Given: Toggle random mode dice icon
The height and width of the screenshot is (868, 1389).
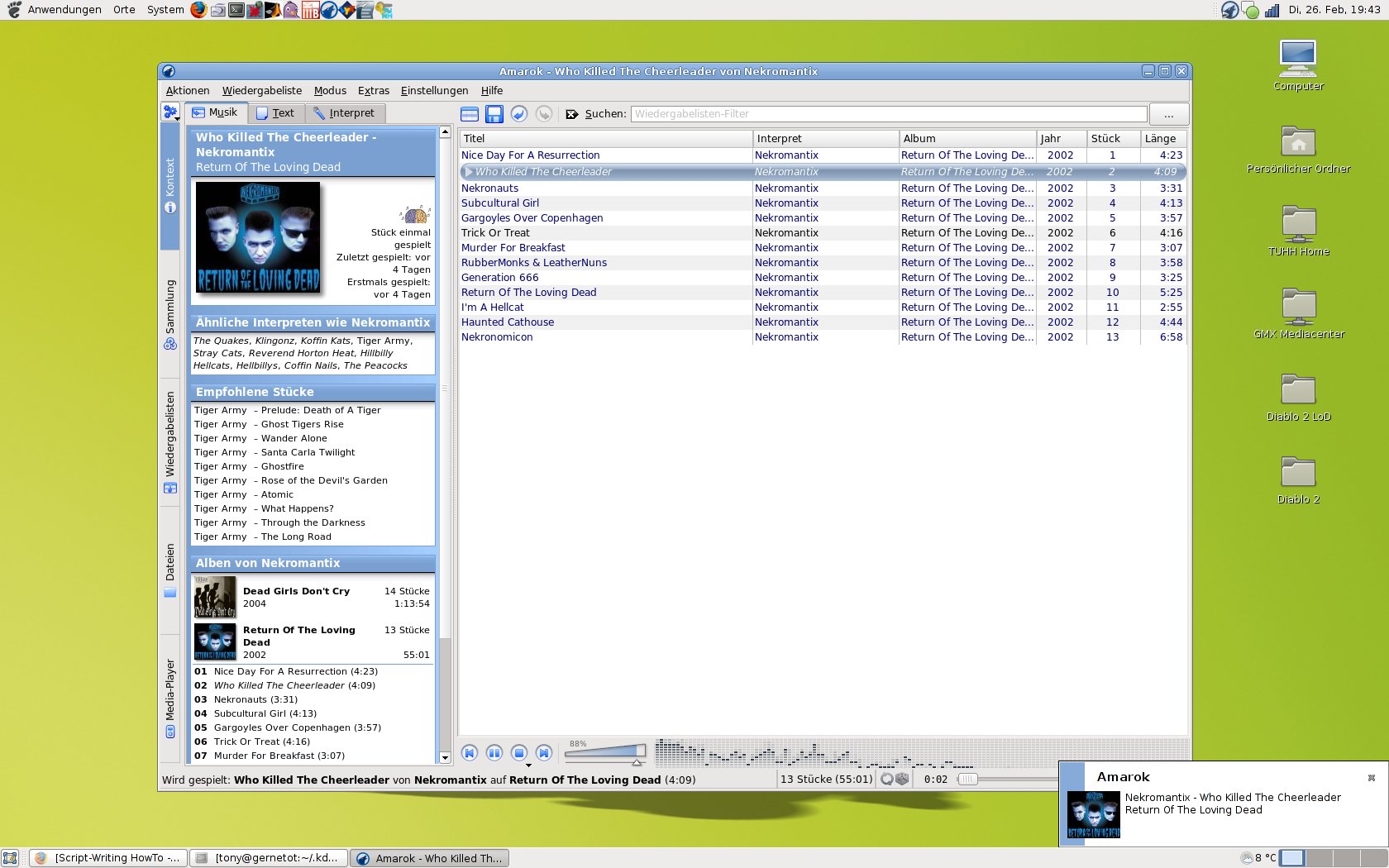Looking at the screenshot, I should [902, 779].
